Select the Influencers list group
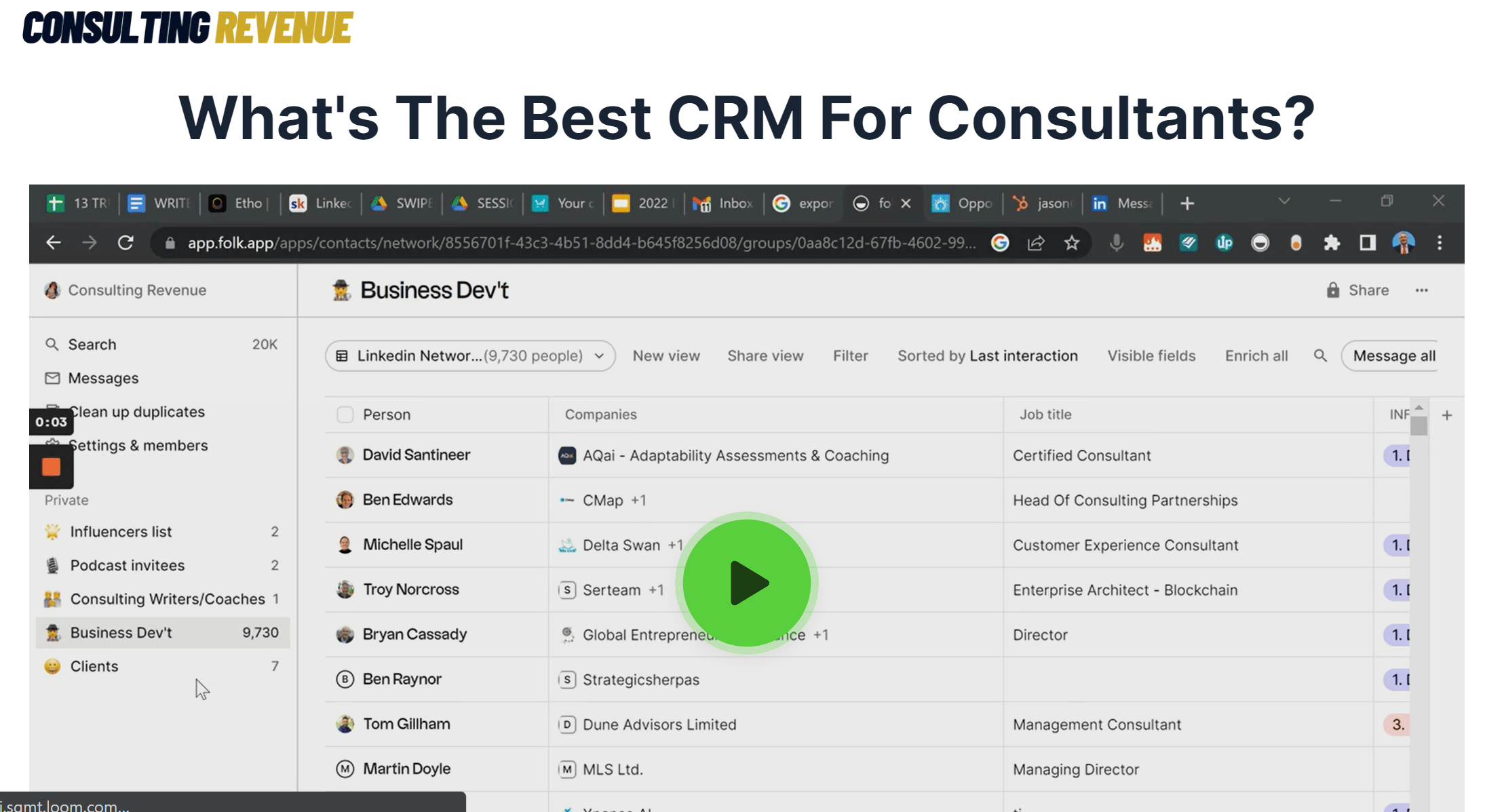The height and width of the screenshot is (812, 1504). click(161, 531)
